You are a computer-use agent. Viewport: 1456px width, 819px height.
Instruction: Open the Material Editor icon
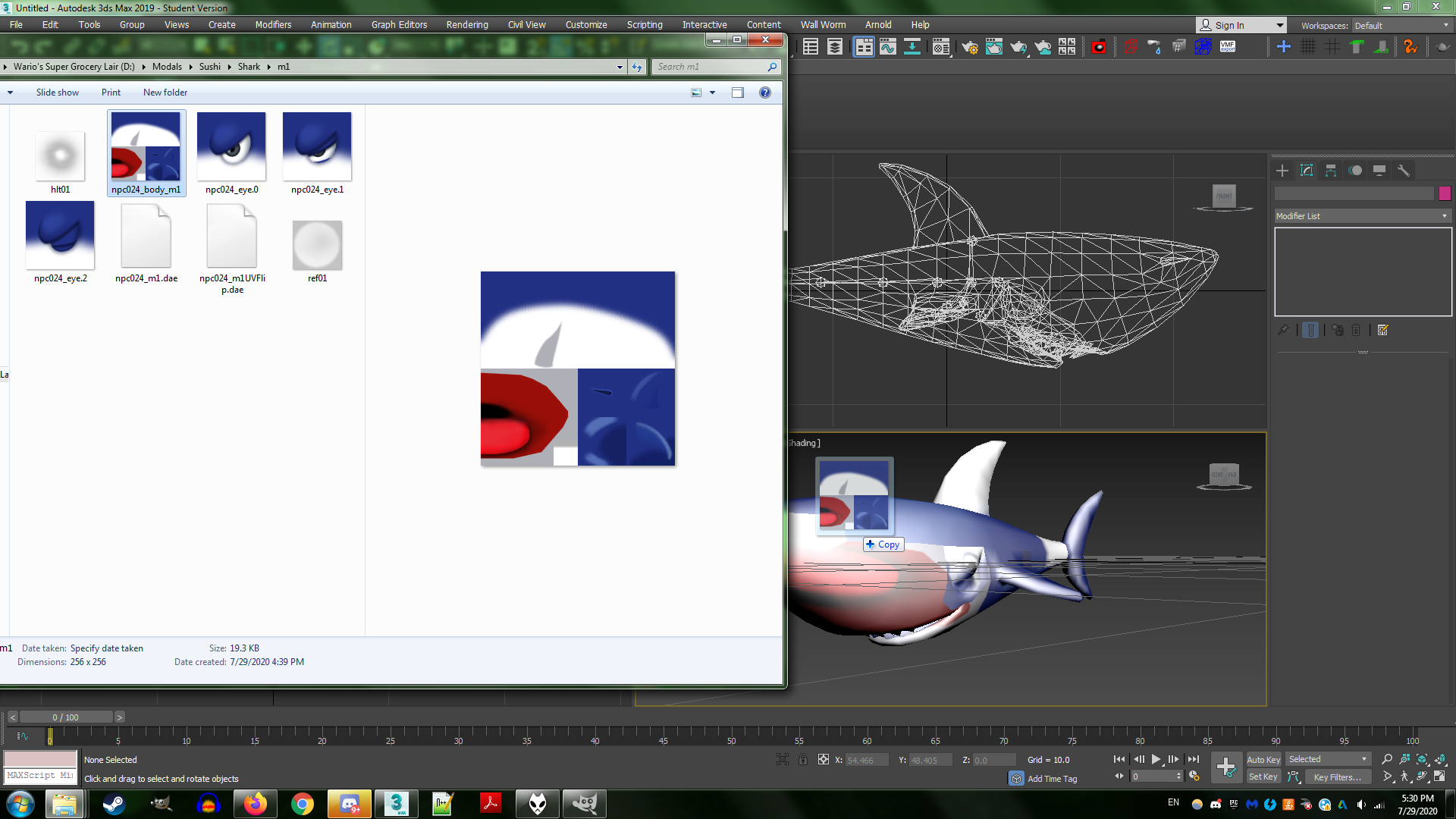click(x=941, y=47)
